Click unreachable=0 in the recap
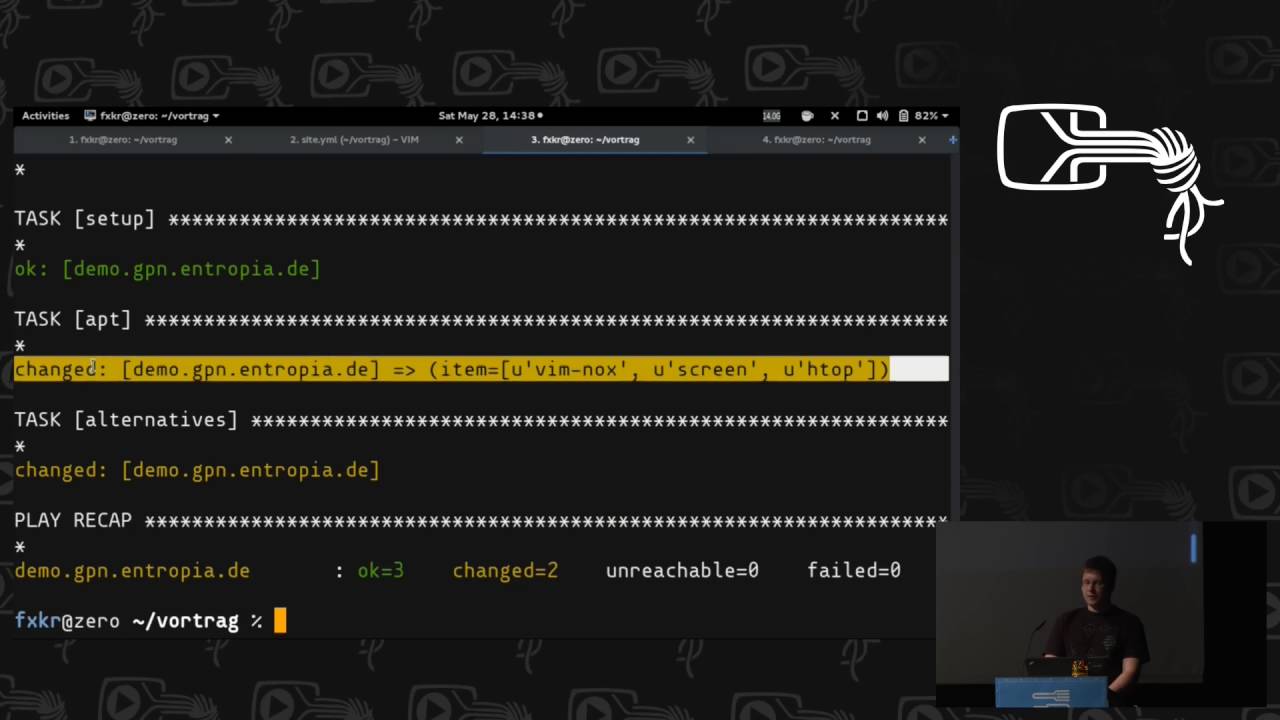 [682, 571]
